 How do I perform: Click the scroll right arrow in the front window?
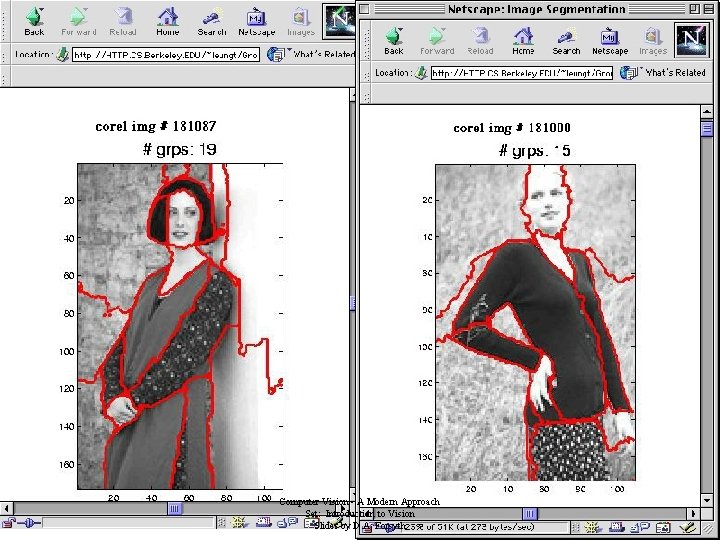point(693,513)
